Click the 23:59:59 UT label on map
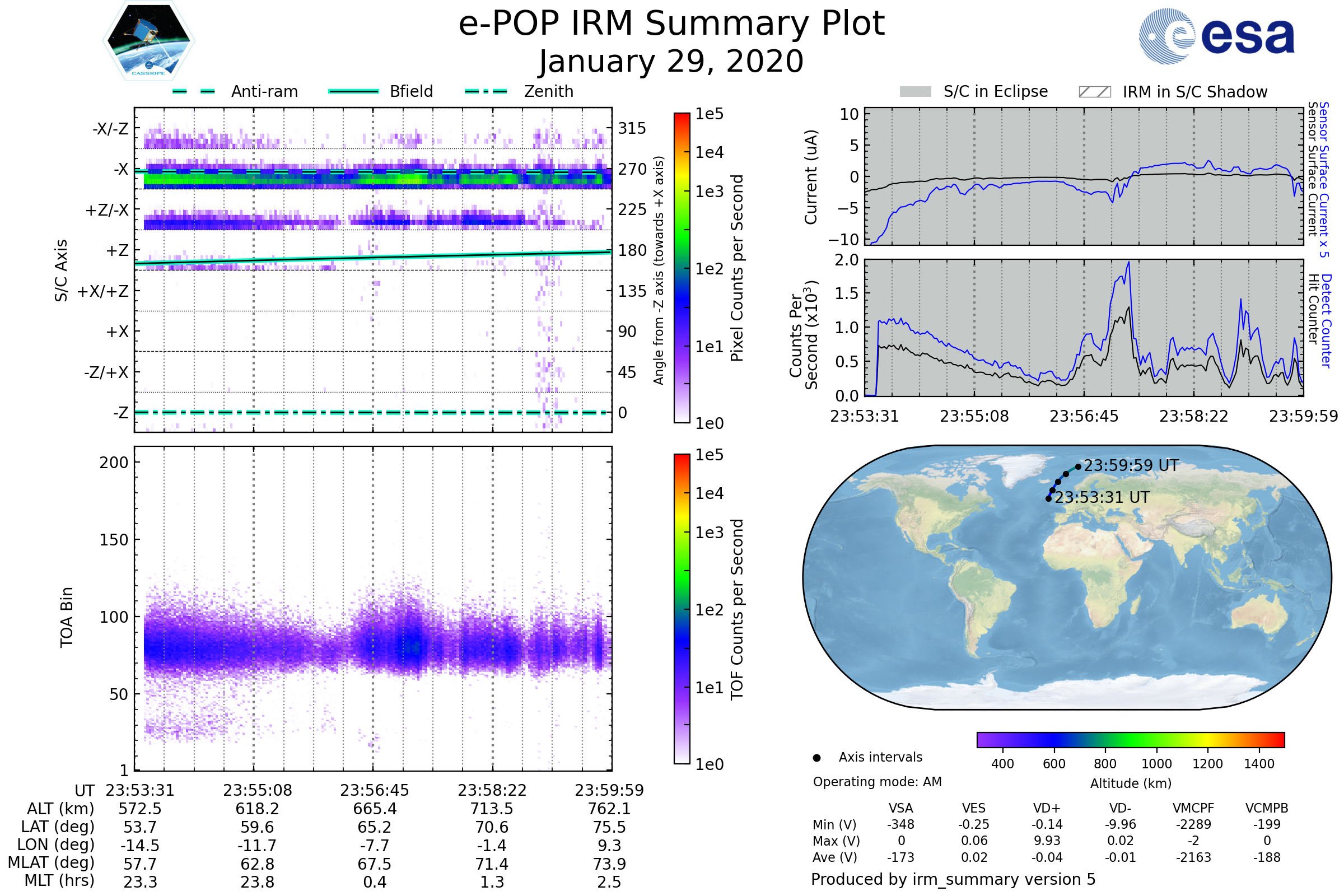Screen dimensions: 1344x896 pos(1131,466)
